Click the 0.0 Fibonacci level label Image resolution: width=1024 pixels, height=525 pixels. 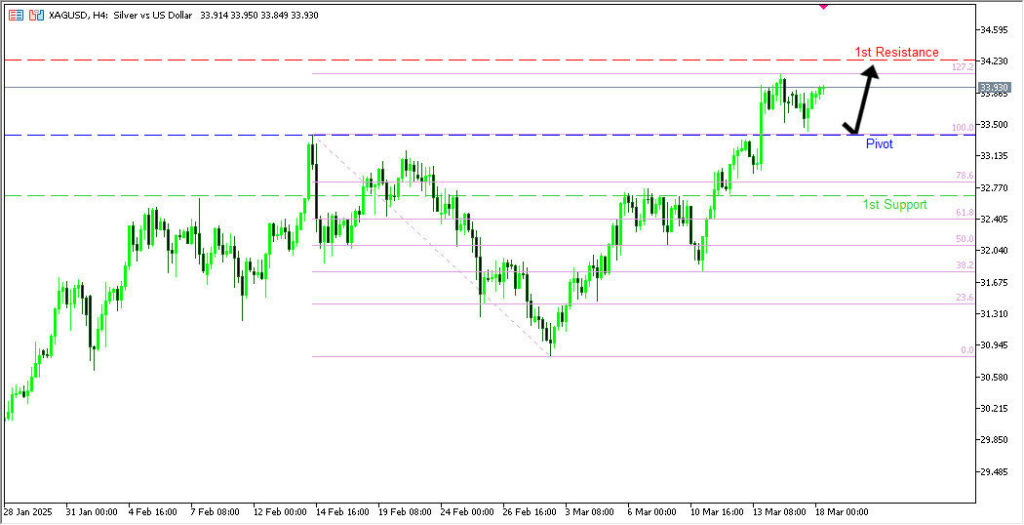(966, 350)
